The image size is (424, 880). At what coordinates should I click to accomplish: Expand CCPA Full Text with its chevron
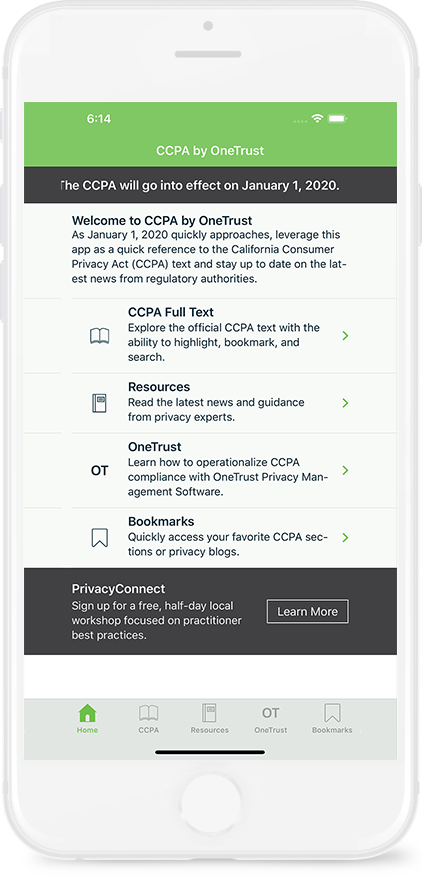[345, 336]
